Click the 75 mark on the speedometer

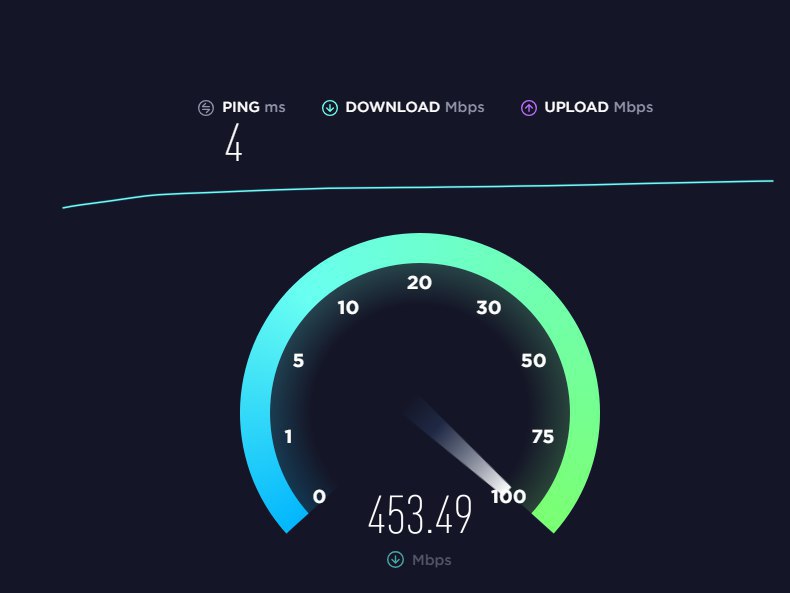click(x=543, y=436)
